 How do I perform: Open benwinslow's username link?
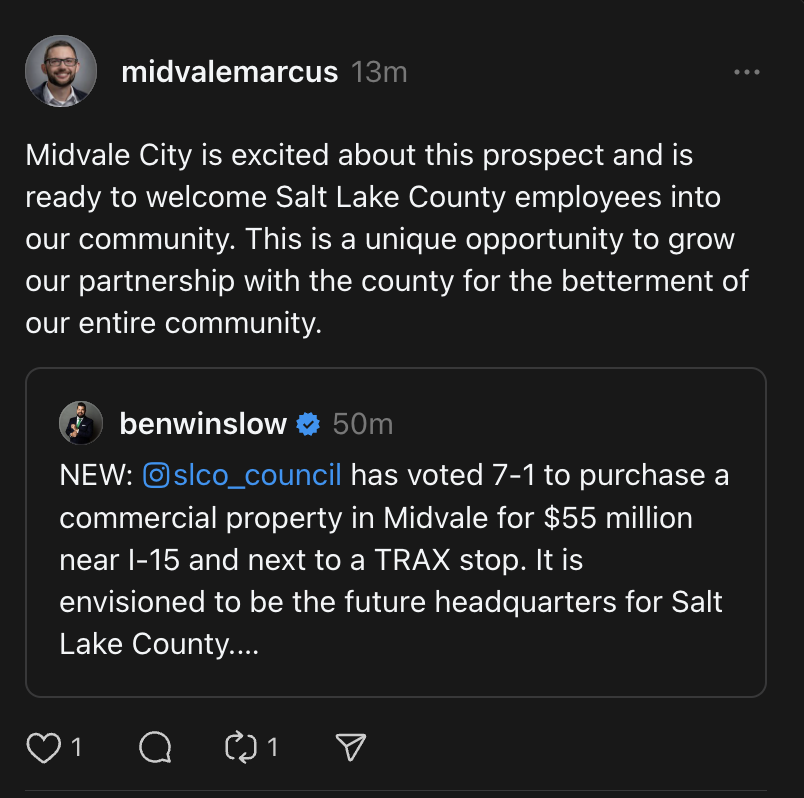pyautogui.click(x=204, y=423)
